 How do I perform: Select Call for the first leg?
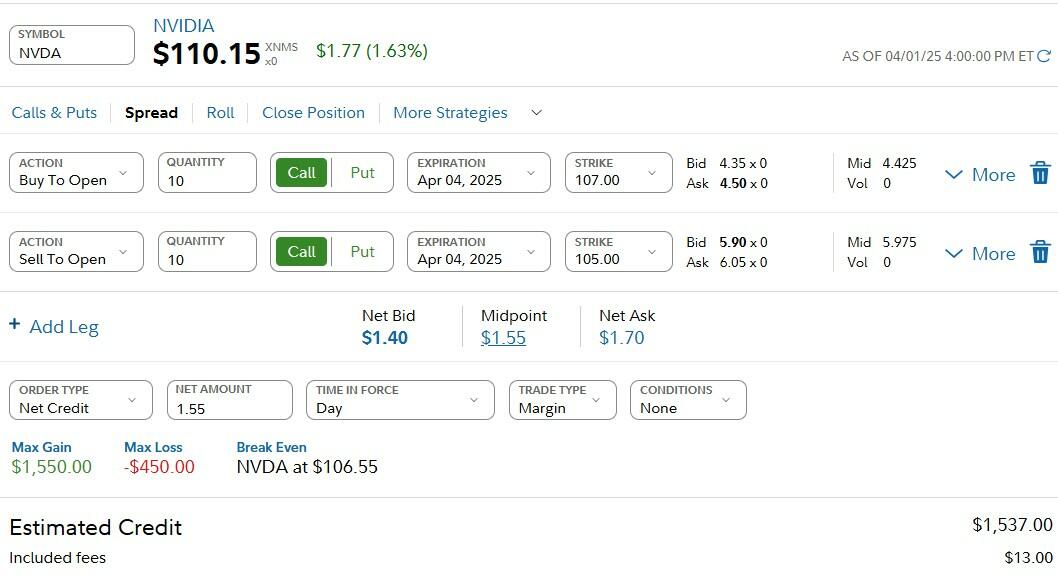[302, 173]
